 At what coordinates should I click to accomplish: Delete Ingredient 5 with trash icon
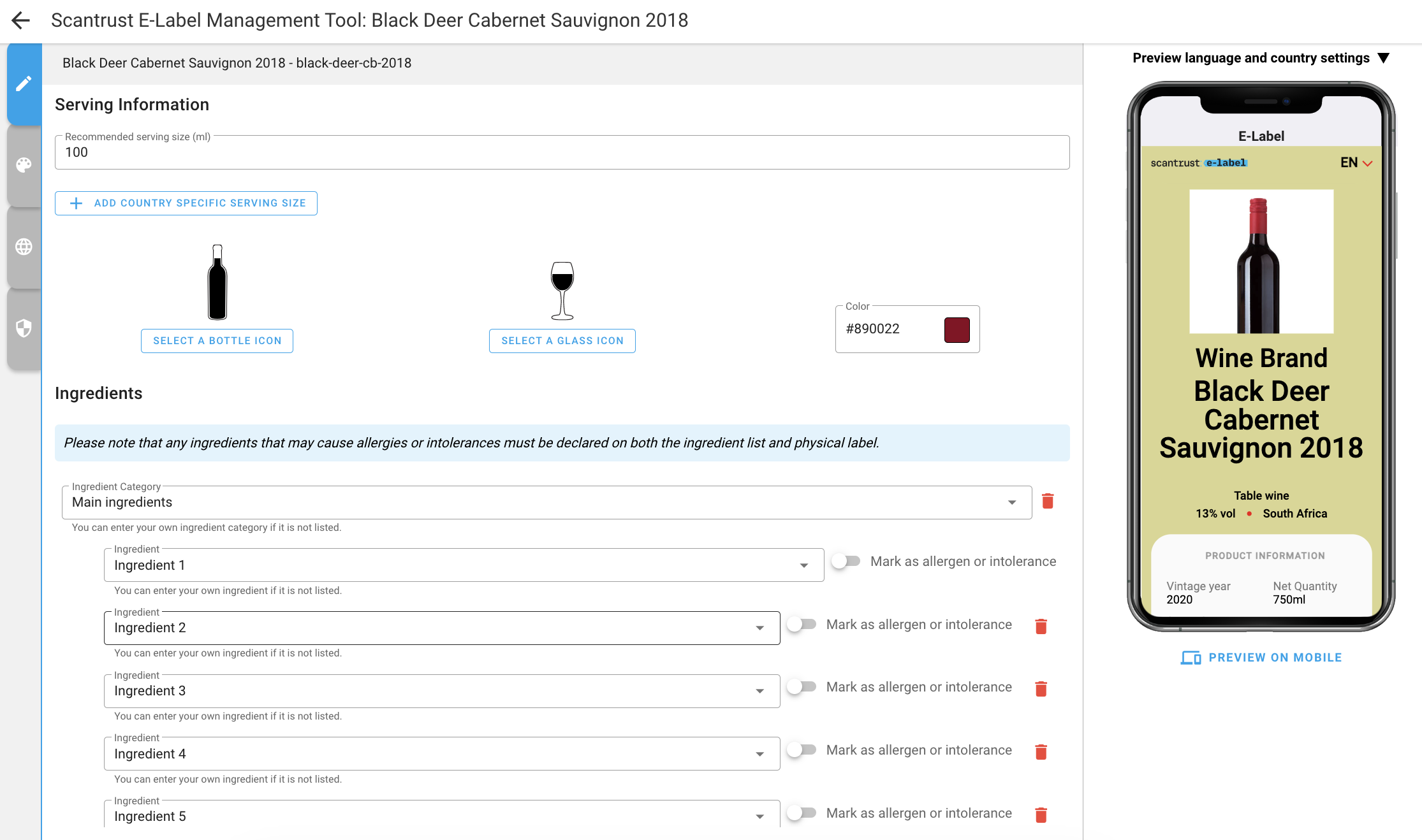pos(1041,815)
